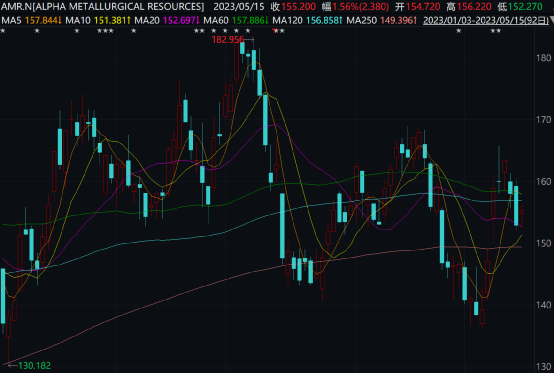Screen dimensions: 554x373
Task: Click the single star marker at far left
Action: (3, 31)
